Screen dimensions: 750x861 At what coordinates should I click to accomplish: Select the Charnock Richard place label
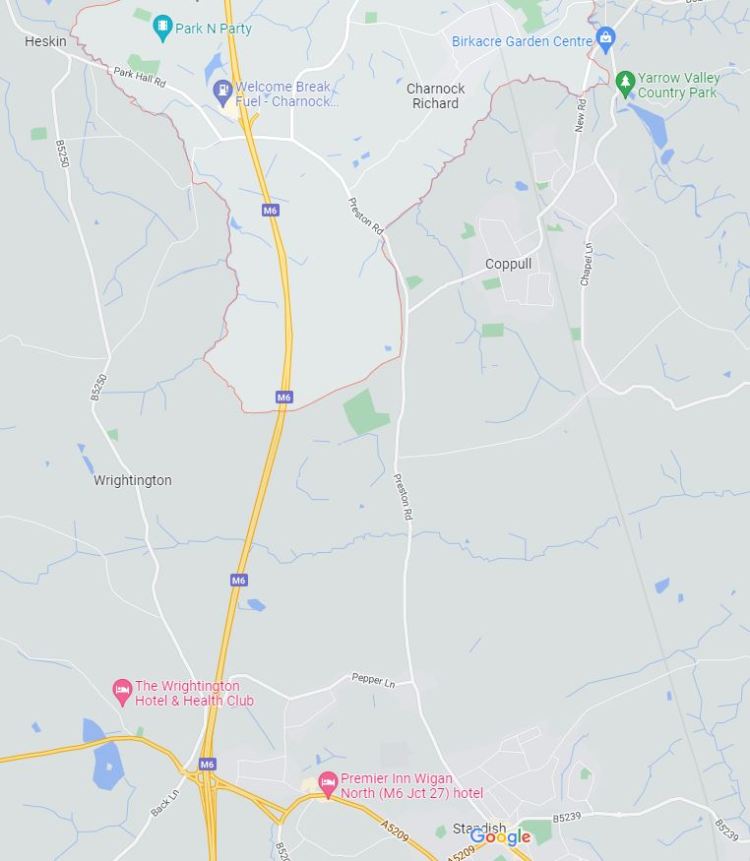[x=435, y=96]
